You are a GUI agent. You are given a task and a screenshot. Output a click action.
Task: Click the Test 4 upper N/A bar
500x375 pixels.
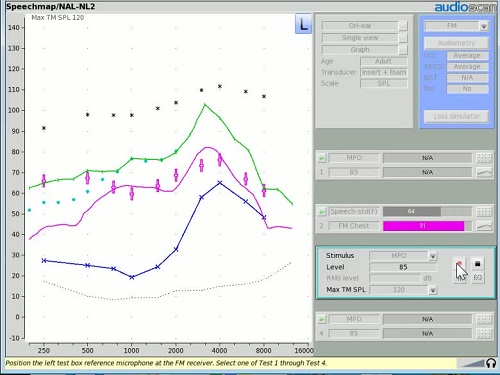click(427, 319)
